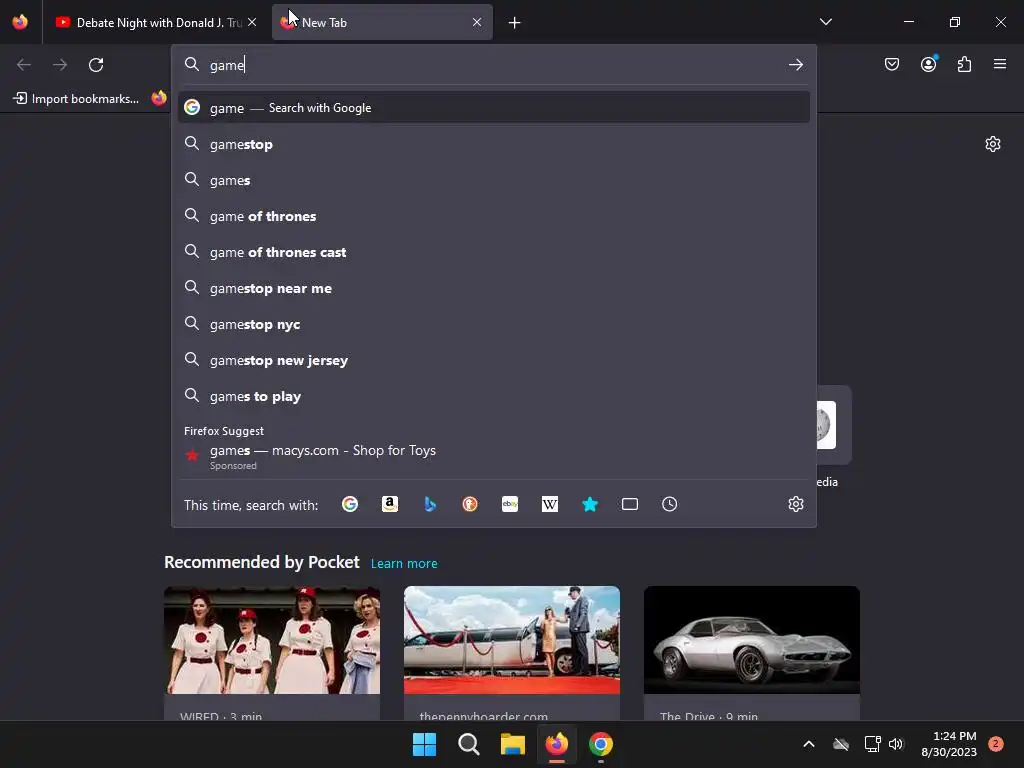Select the New Tab tab
The width and height of the screenshot is (1024, 768).
[382, 23]
